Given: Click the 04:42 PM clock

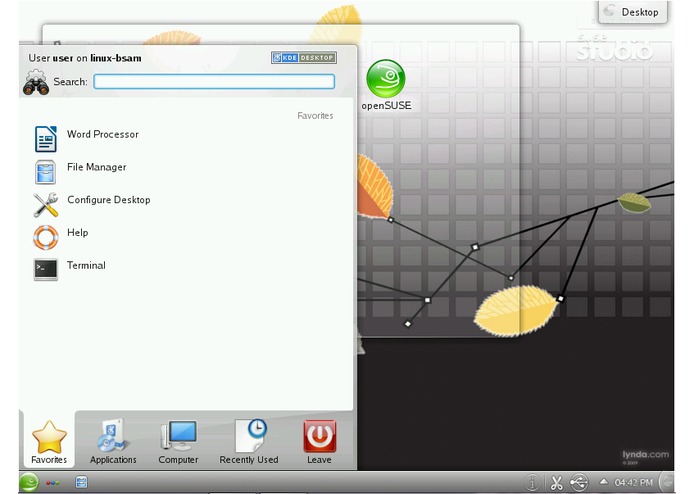Looking at the screenshot, I should pyautogui.click(x=633, y=482).
